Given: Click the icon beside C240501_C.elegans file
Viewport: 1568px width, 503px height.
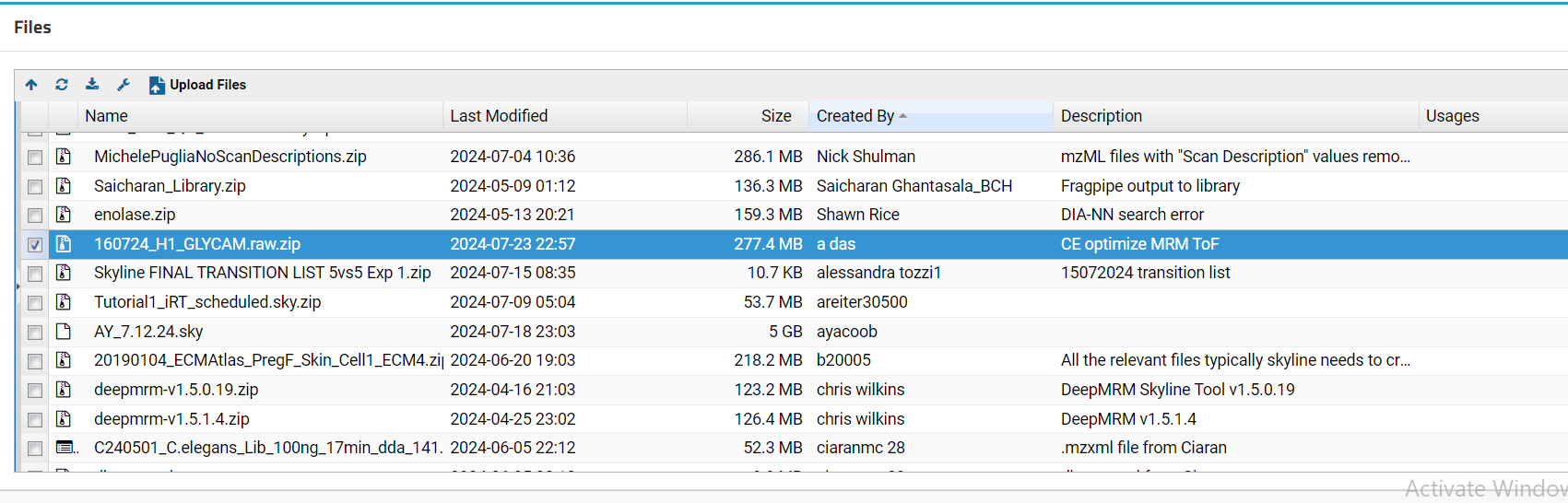Looking at the screenshot, I should click(x=65, y=448).
